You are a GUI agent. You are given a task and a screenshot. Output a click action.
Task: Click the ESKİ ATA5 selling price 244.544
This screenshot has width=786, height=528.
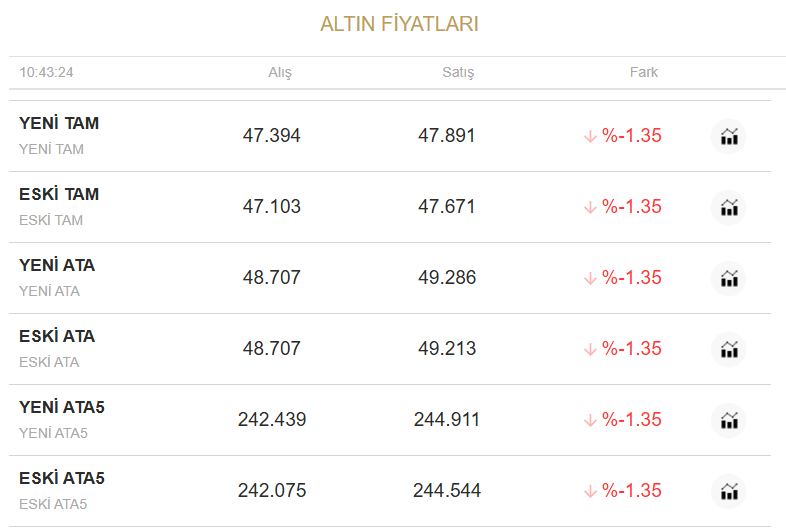point(447,491)
